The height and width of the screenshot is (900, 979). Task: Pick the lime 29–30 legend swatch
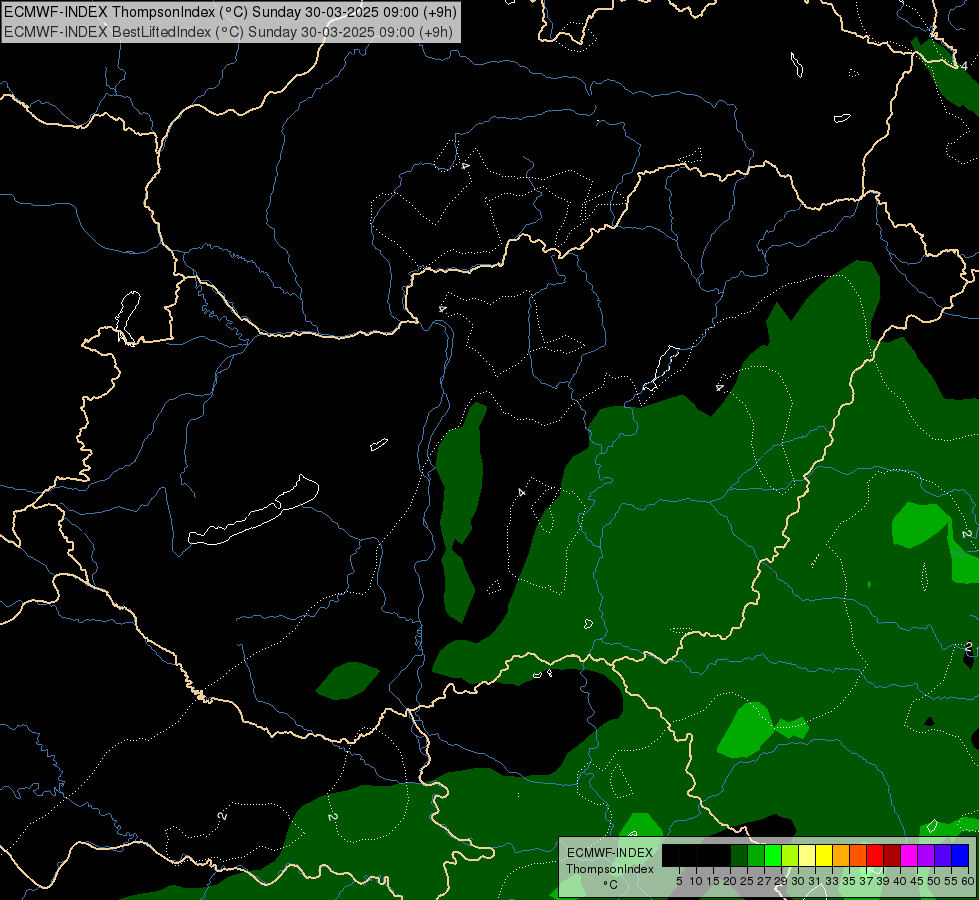tap(790, 855)
